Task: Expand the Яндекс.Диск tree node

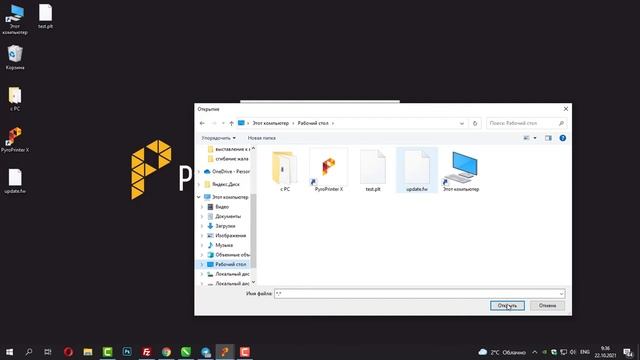Action: [199, 184]
